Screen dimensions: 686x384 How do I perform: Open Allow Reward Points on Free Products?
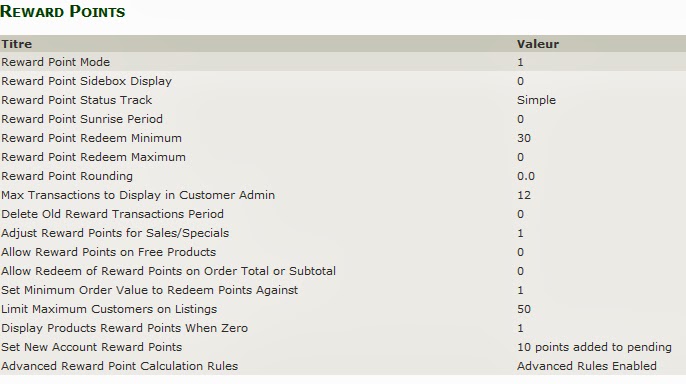coord(343,252)
